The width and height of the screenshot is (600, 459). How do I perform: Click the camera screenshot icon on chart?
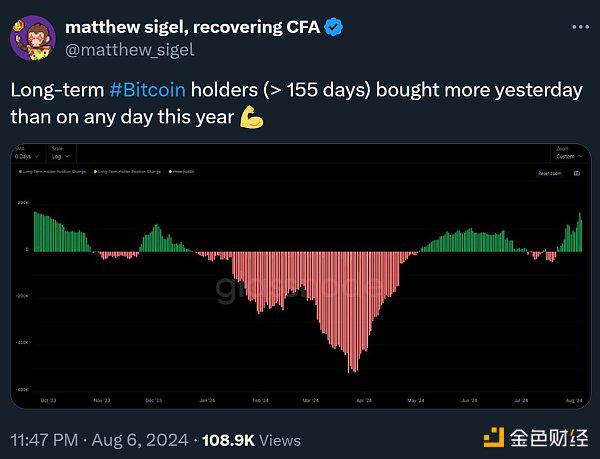point(576,172)
